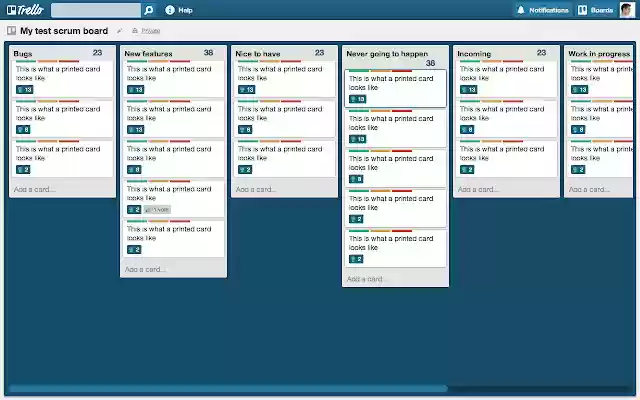Add a card to the New features list
The height and width of the screenshot is (400, 640).
point(145,269)
